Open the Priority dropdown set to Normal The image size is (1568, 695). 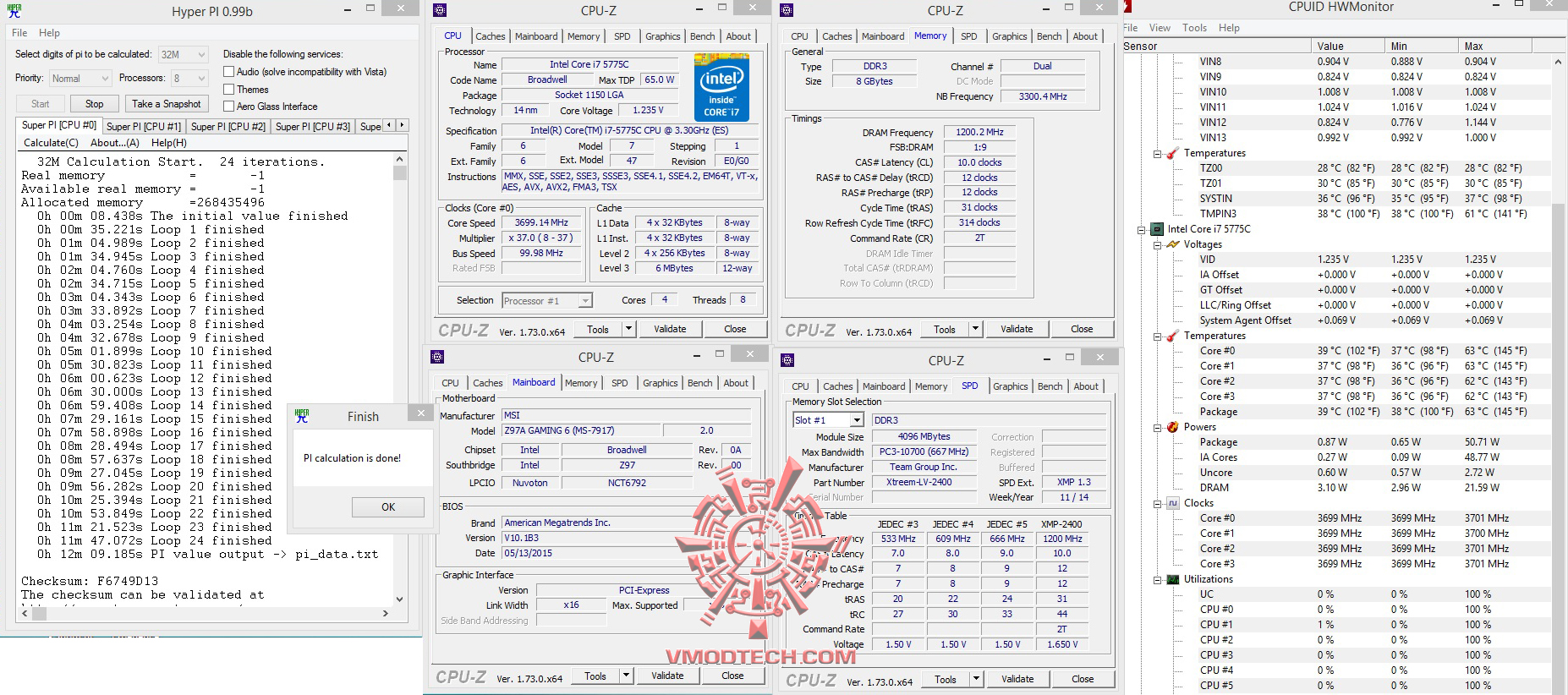pos(80,78)
